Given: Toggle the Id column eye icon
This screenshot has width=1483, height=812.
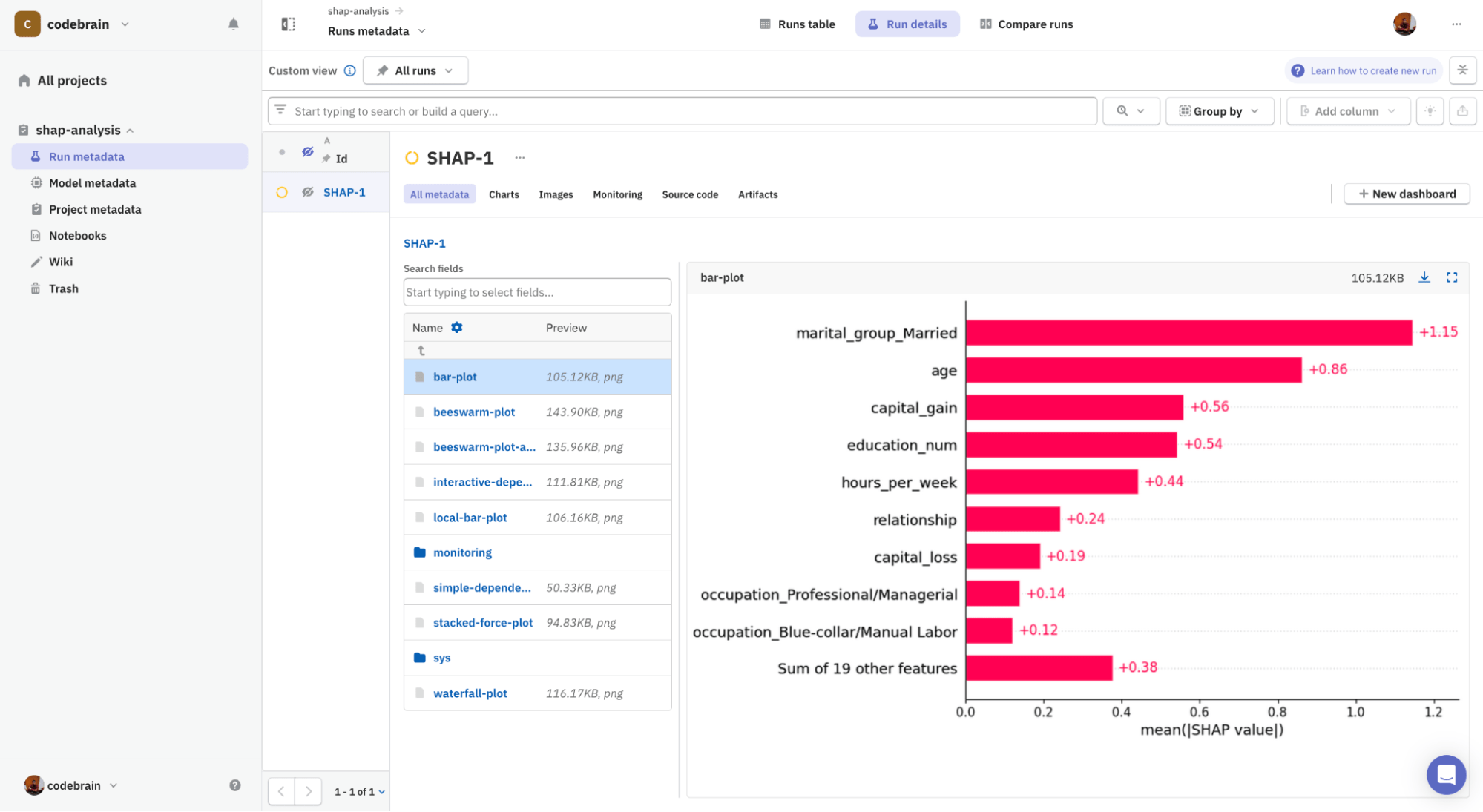Looking at the screenshot, I should coord(307,151).
